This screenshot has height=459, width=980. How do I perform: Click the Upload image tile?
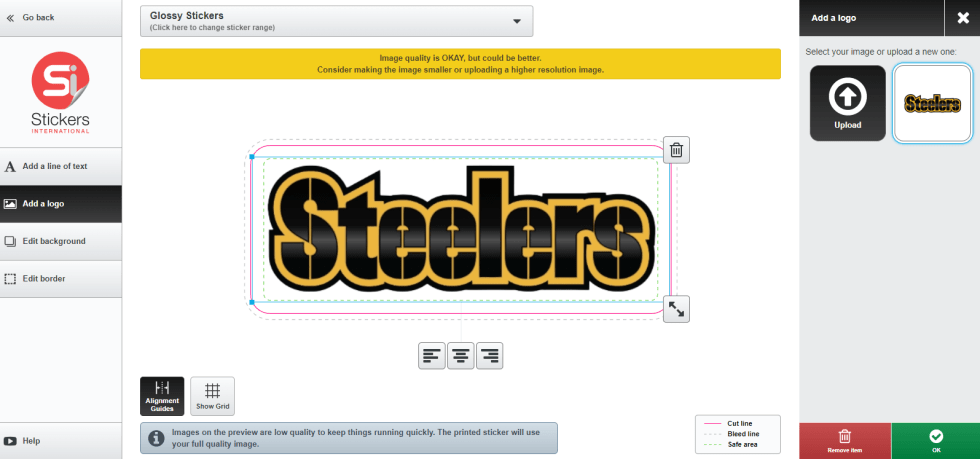pyautogui.click(x=848, y=103)
